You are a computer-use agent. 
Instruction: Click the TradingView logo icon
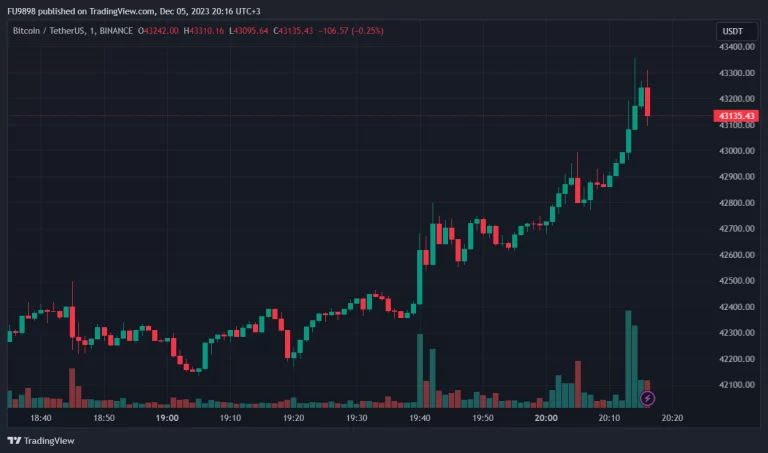tap(15, 441)
